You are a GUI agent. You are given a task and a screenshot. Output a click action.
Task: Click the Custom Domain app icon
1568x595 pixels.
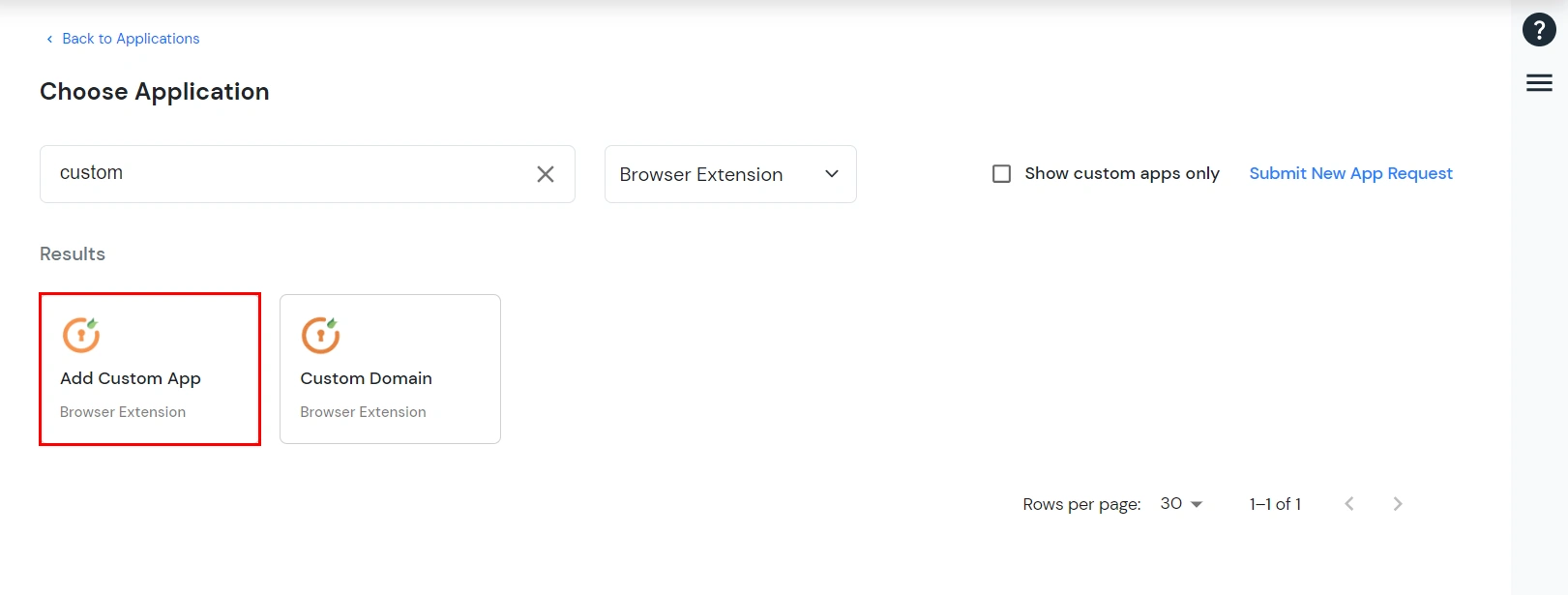(x=321, y=334)
